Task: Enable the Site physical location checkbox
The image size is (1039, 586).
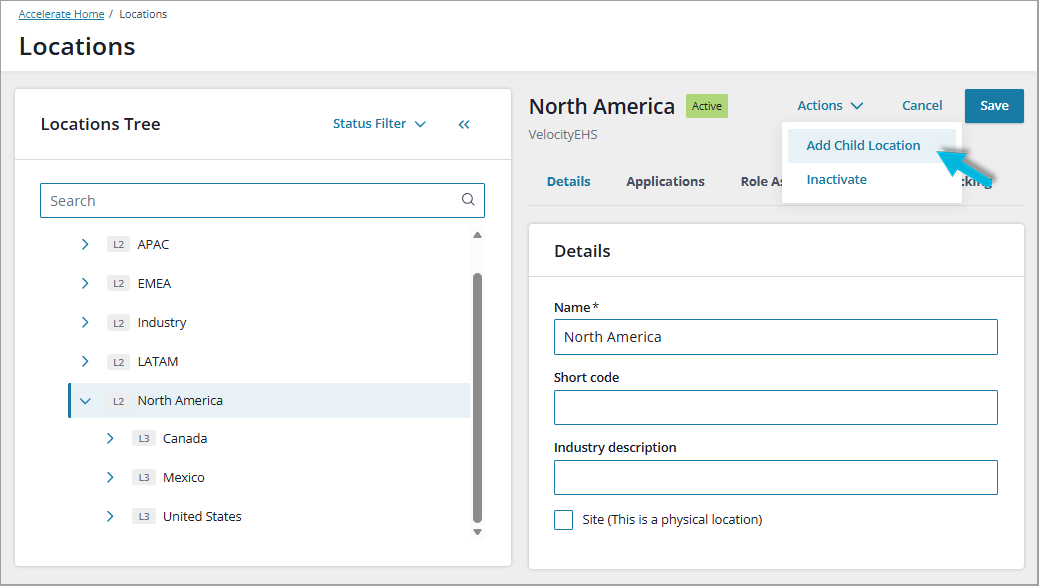Action: (x=563, y=520)
